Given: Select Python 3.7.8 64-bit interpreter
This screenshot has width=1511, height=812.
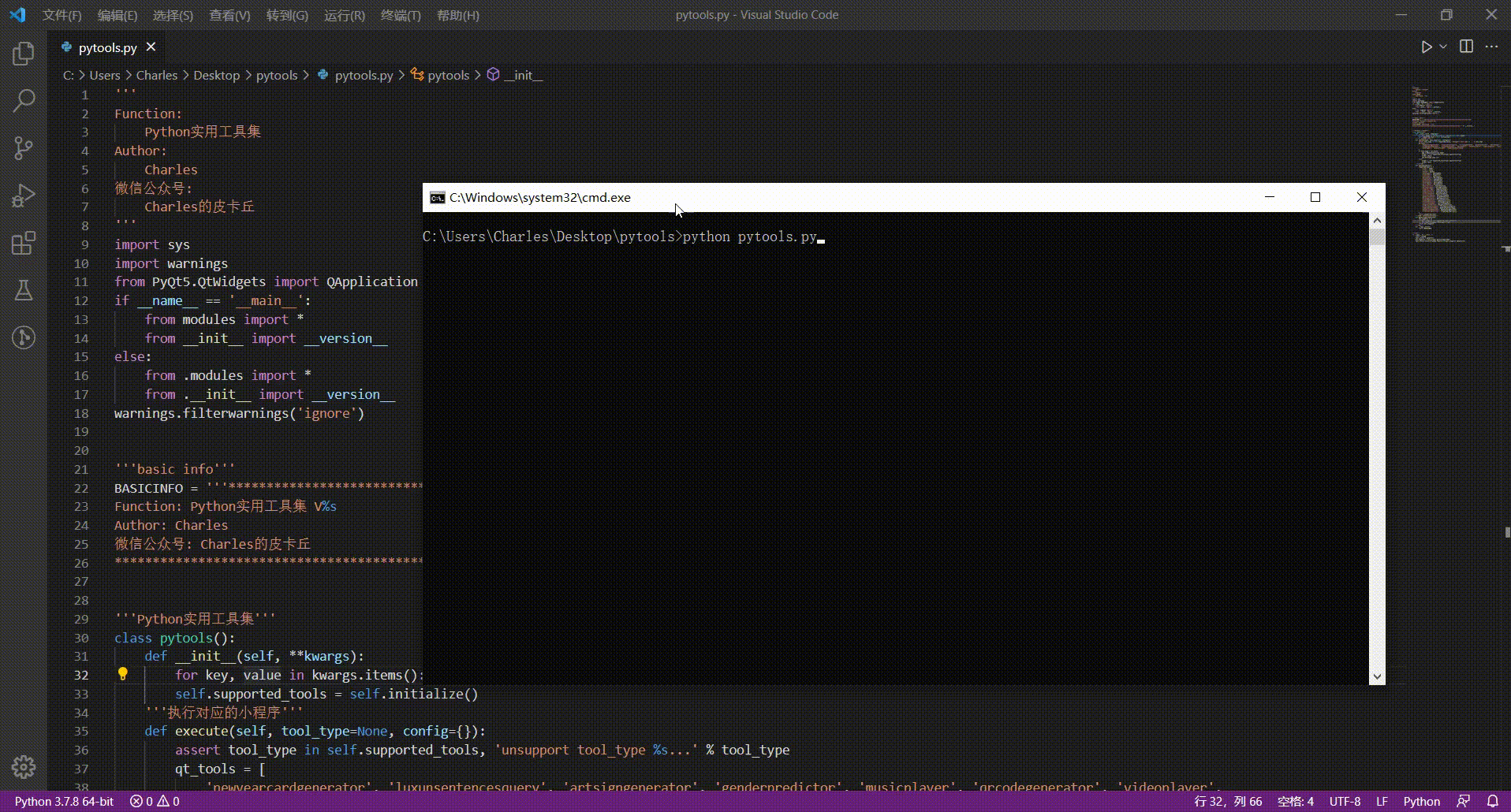Looking at the screenshot, I should (x=64, y=801).
